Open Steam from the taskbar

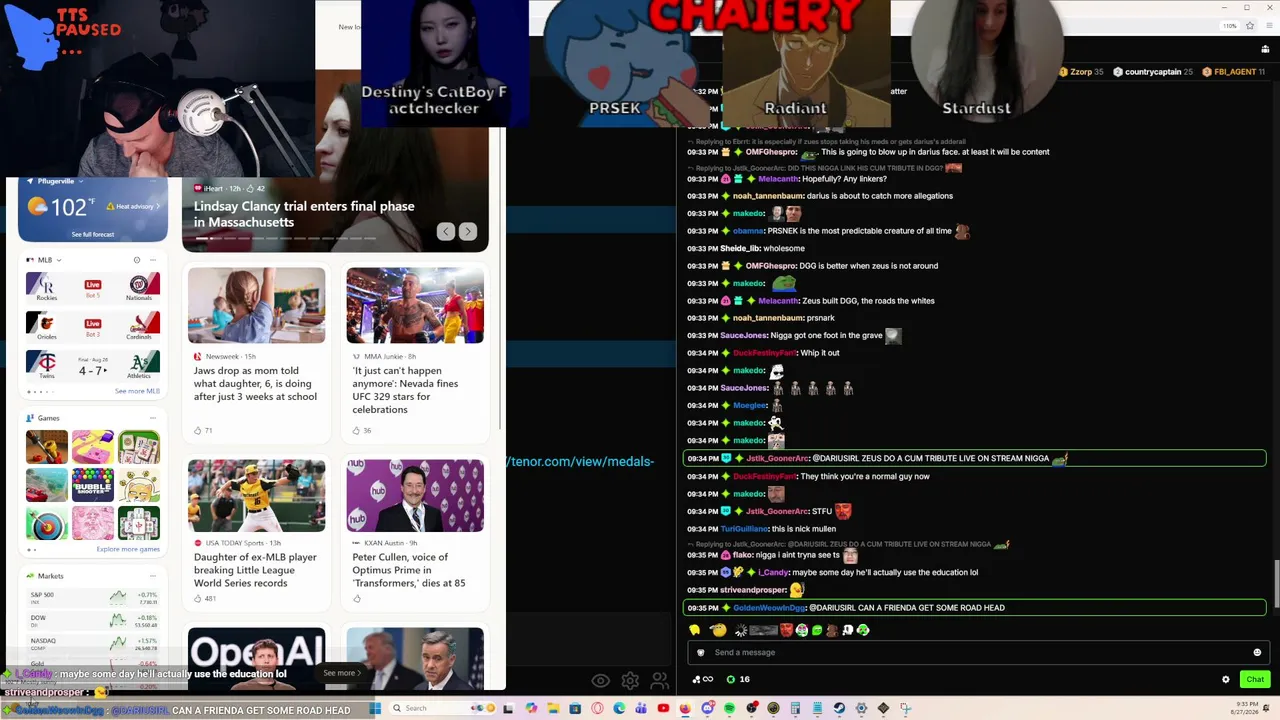click(839, 708)
